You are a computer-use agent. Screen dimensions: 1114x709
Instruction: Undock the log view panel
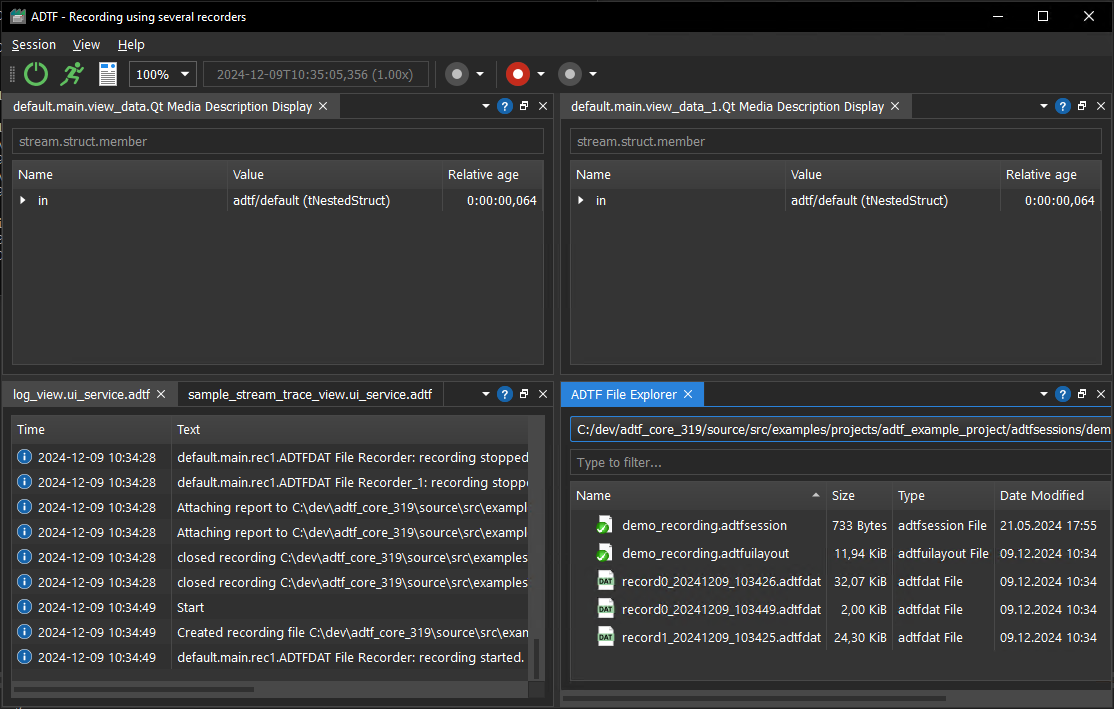pyautogui.click(x=524, y=394)
